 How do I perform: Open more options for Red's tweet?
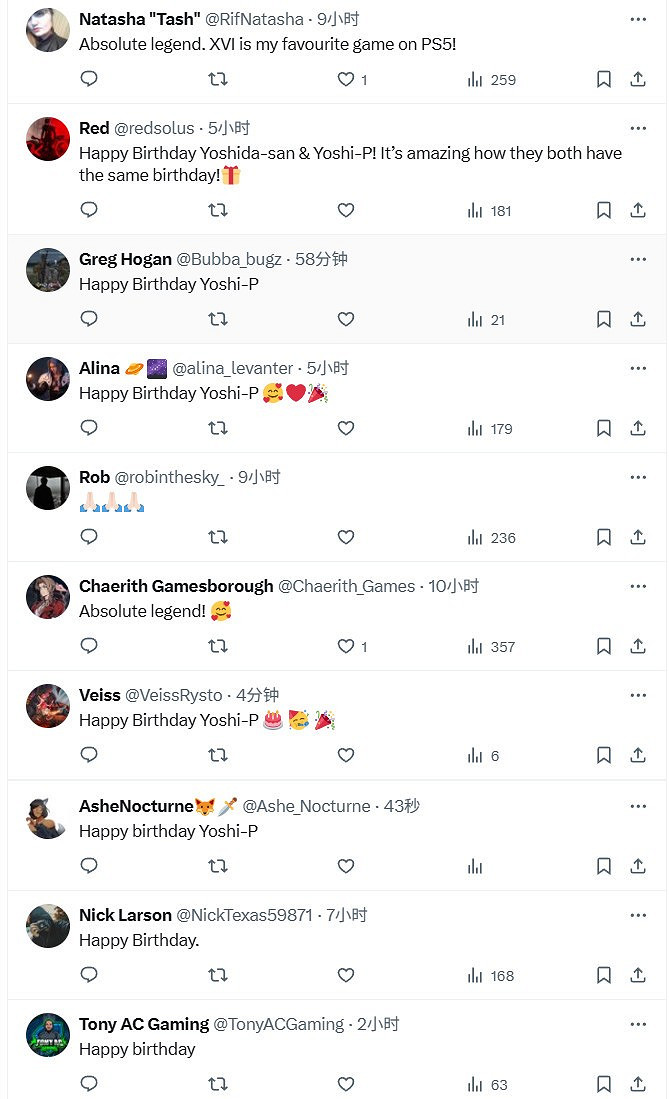pos(638,129)
